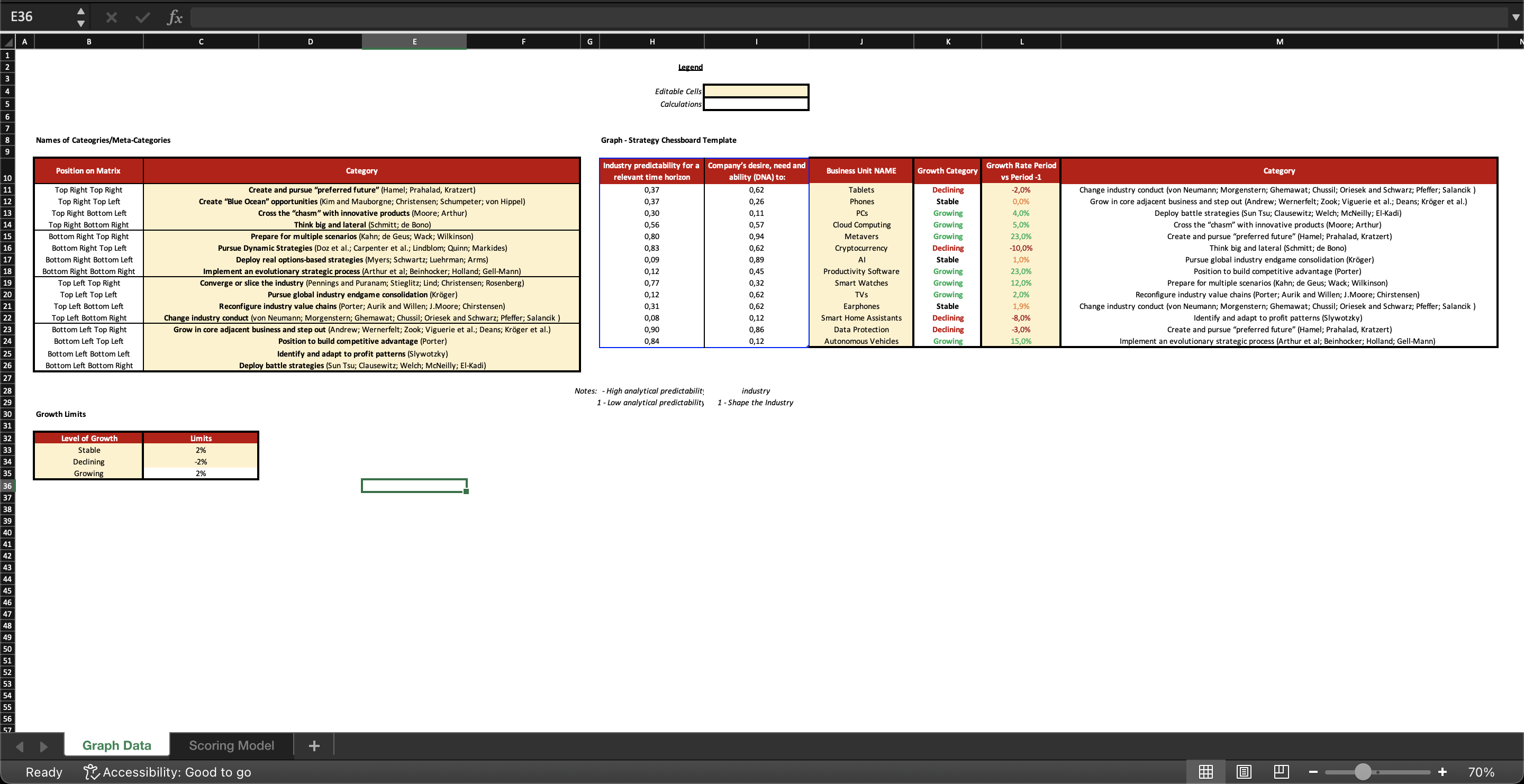Select the 15,0% growth rate cell
Screen dimensions: 1524x784
pos(1021,341)
